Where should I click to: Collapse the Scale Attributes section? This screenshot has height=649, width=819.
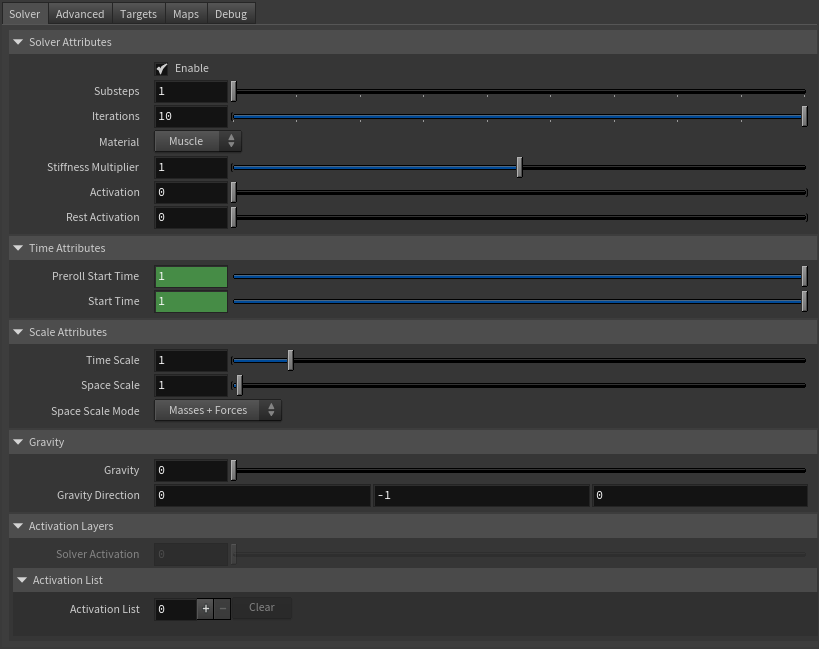(x=17, y=331)
